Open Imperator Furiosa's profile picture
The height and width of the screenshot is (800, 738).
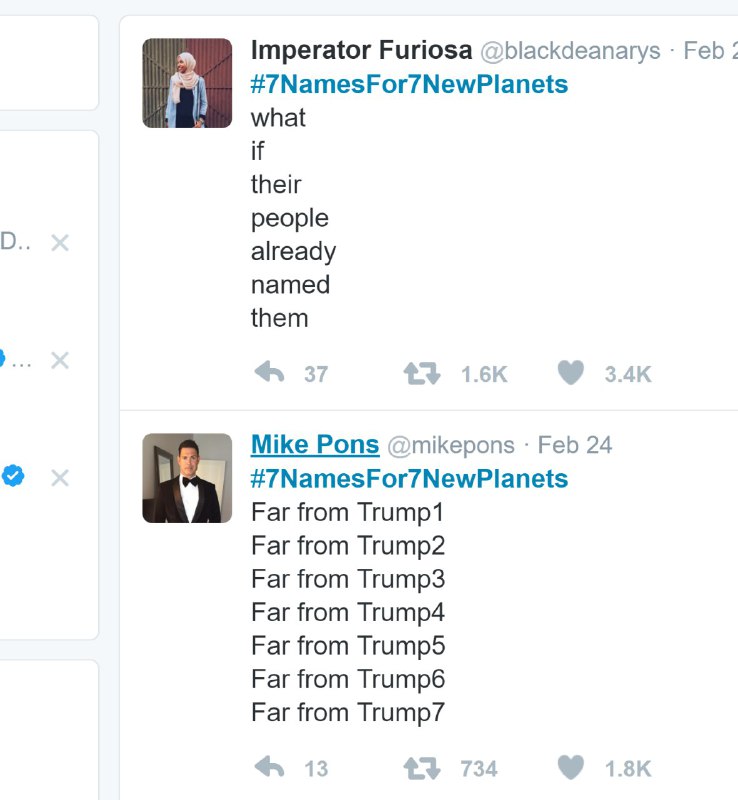[187, 83]
